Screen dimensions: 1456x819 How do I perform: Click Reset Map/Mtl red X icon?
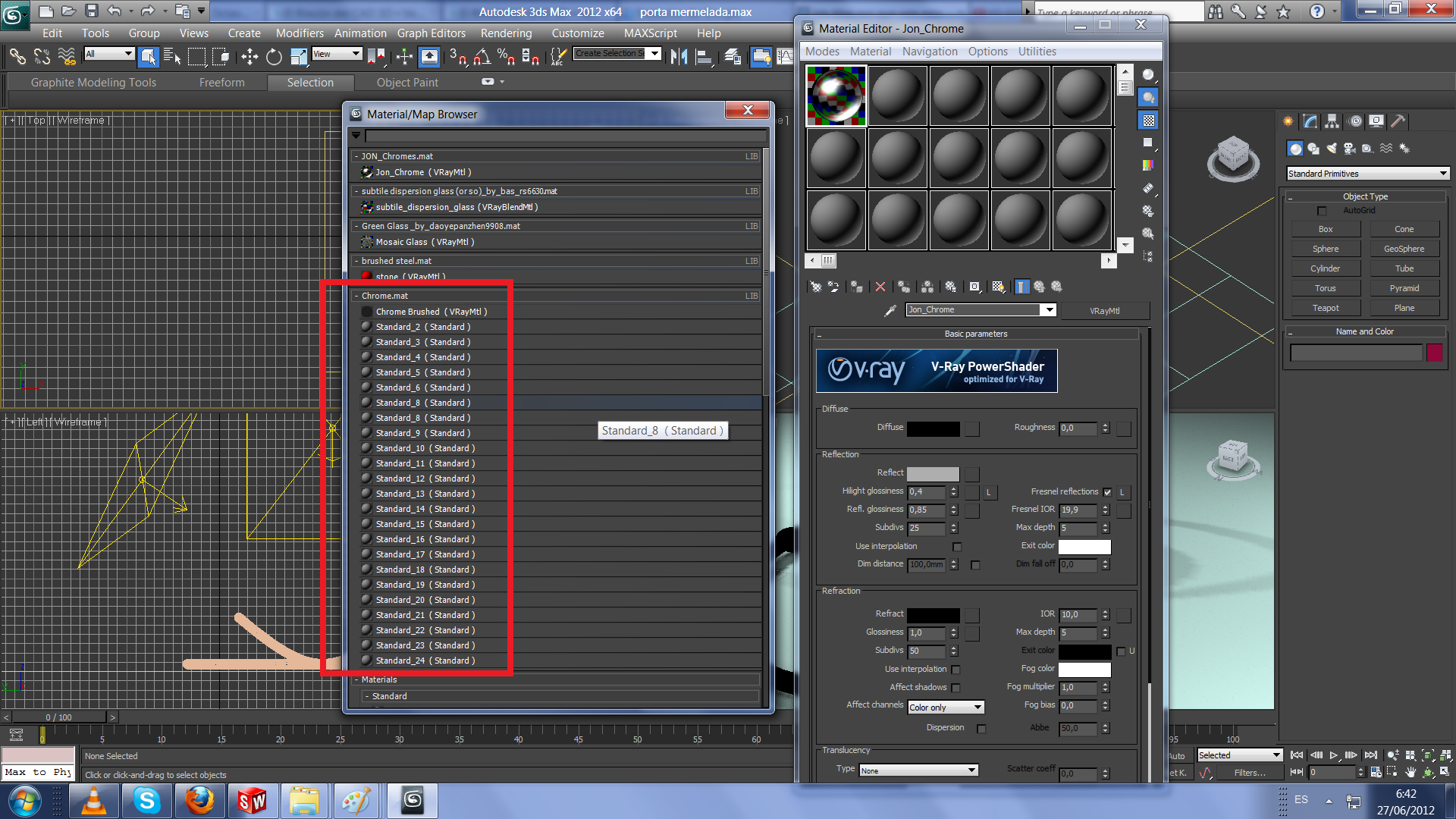click(880, 287)
